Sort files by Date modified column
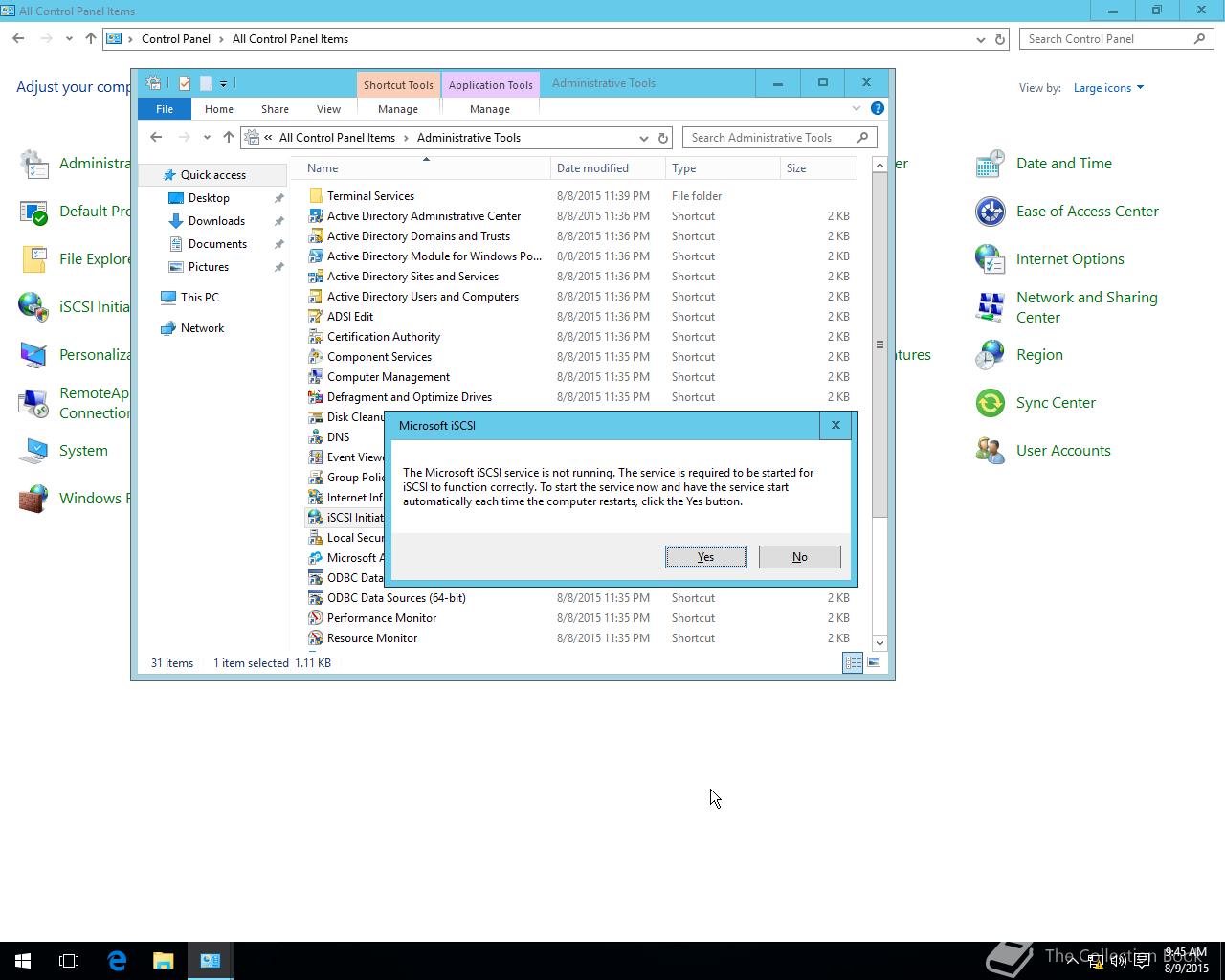This screenshot has height=980, width=1225. [x=608, y=168]
